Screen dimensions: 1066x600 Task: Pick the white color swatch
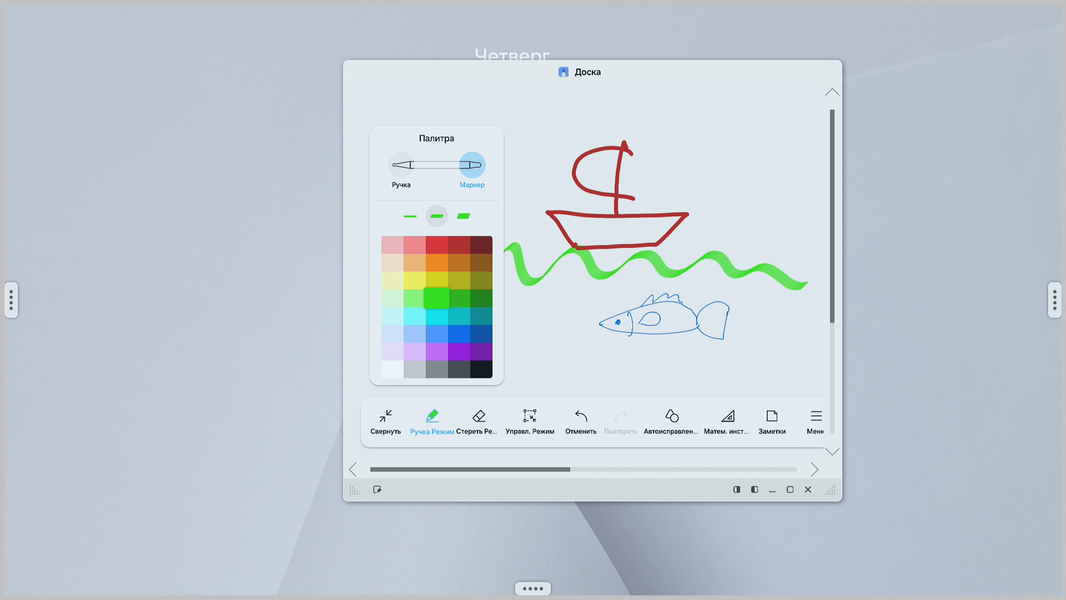click(392, 369)
